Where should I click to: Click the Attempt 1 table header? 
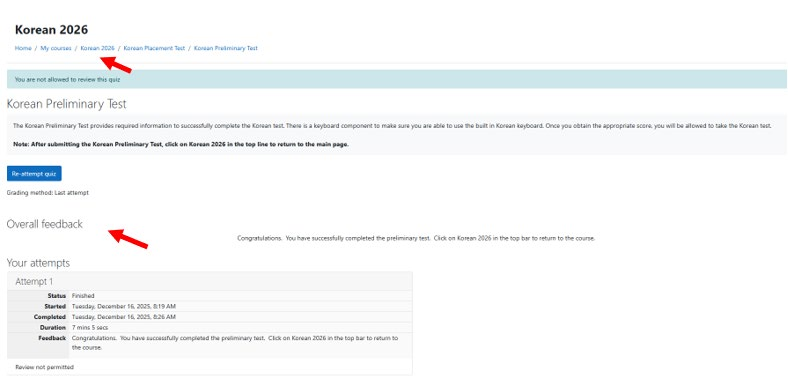(34, 281)
